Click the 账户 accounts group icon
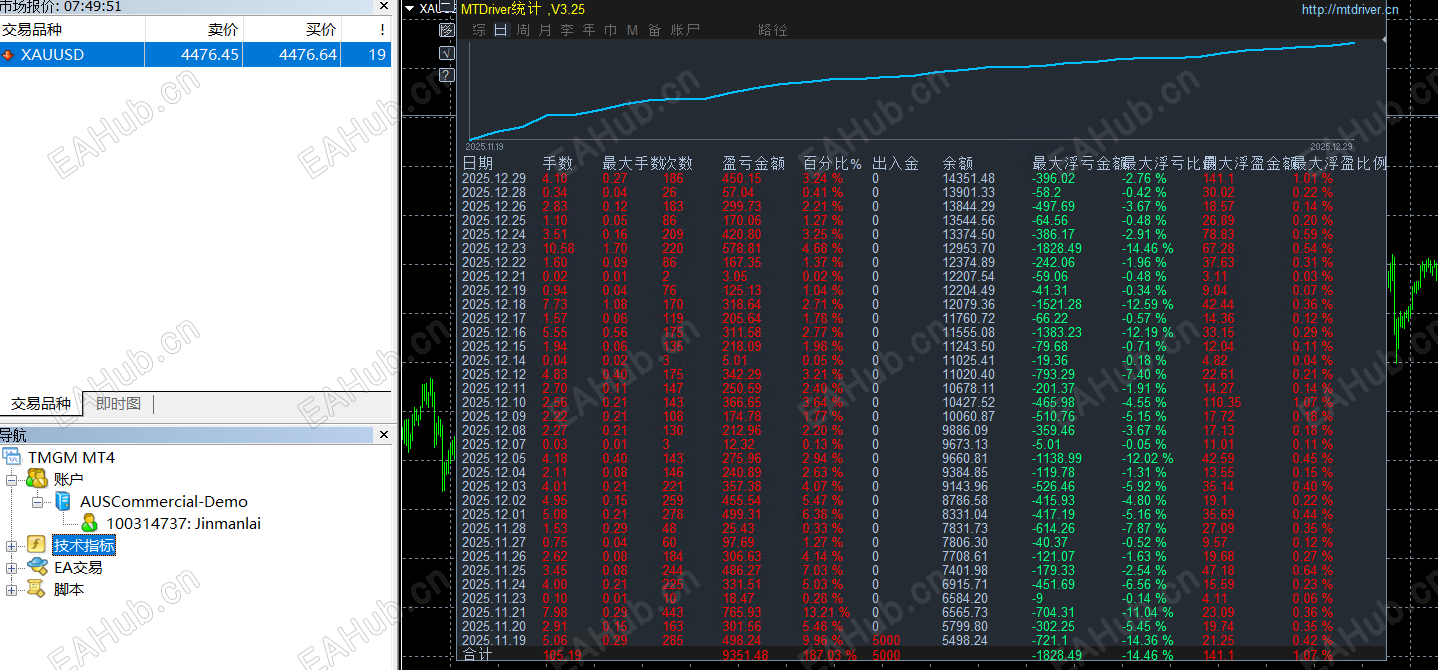This screenshot has width=1438, height=670. 37,479
